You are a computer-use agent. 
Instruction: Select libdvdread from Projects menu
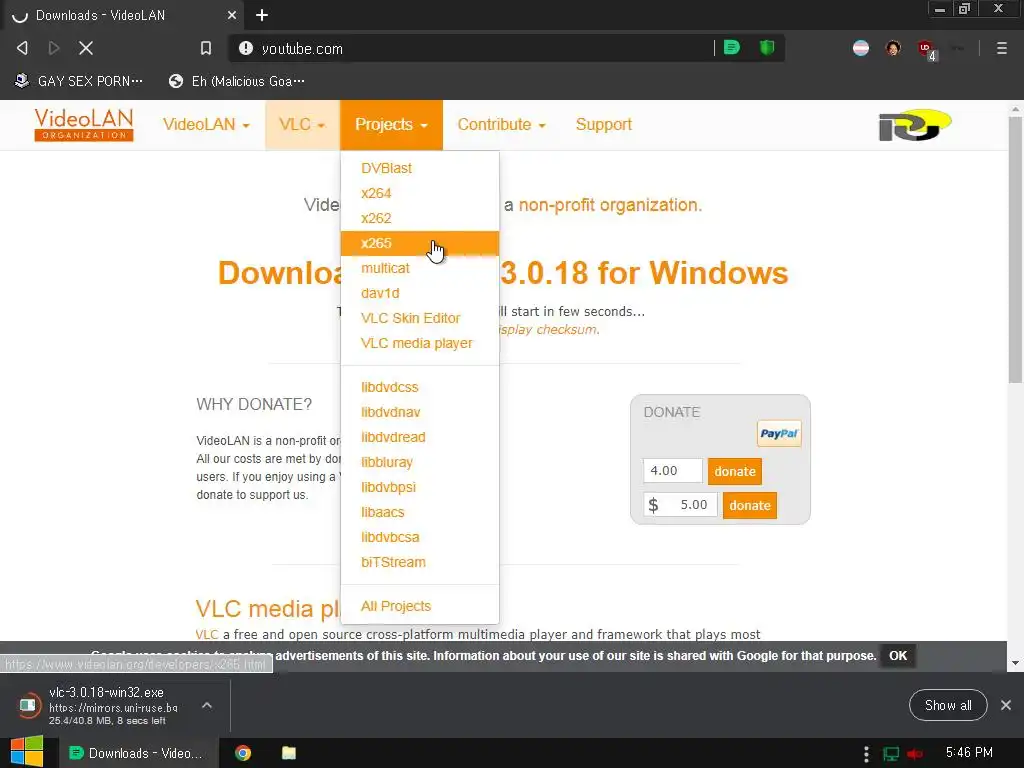pyautogui.click(x=420, y=437)
